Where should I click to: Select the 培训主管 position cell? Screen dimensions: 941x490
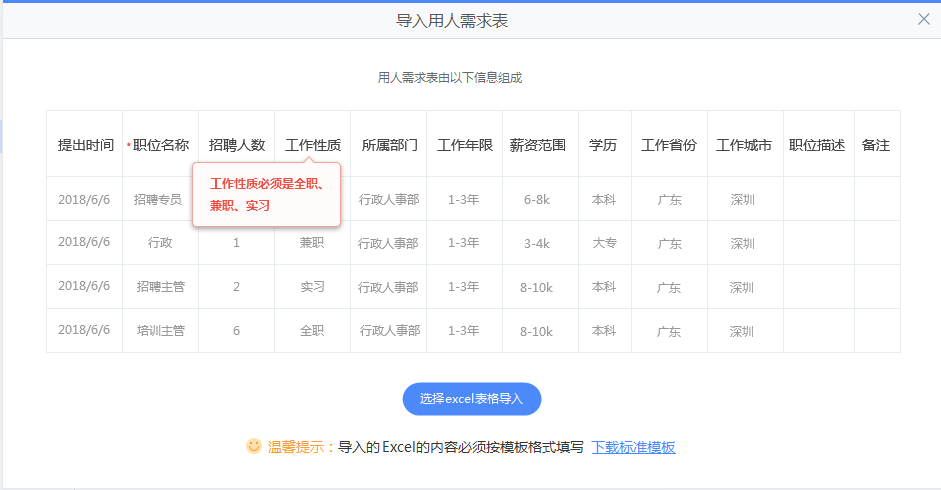pos(160,330)
